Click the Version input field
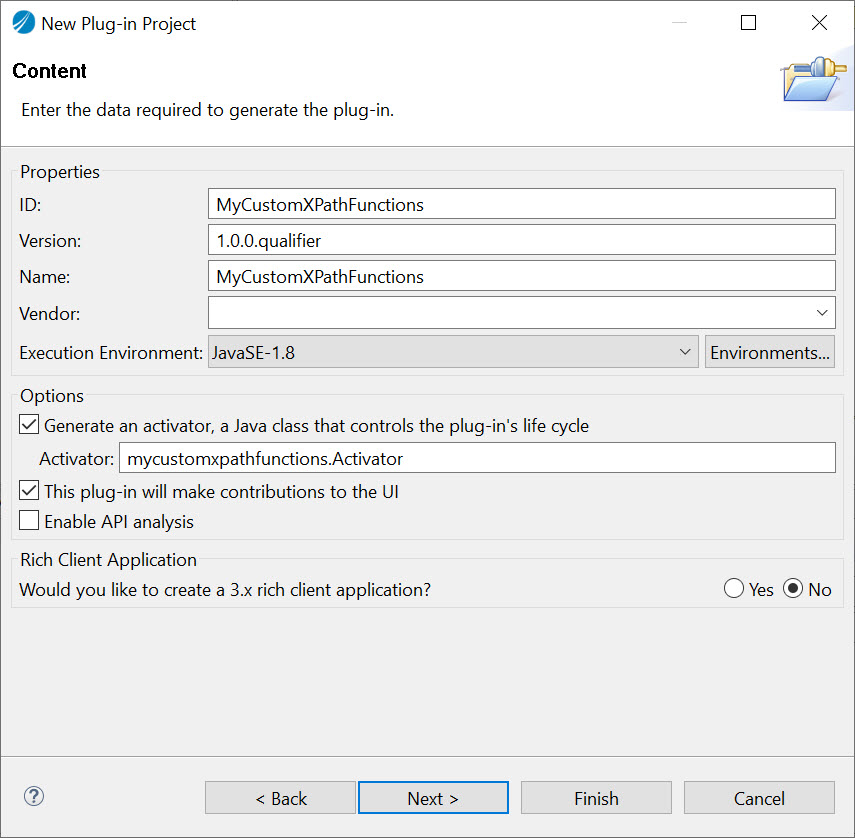 [x=521, y=240]
